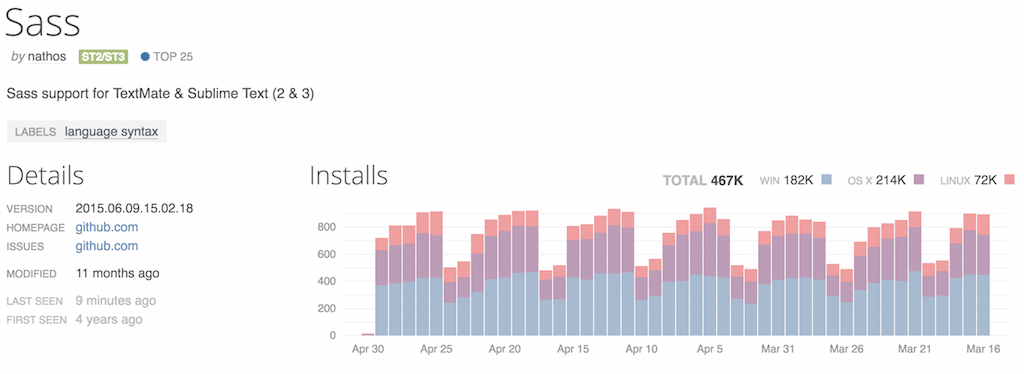
Task: Click the Mar 26 axis date label
Action: (x=846, y=349)
